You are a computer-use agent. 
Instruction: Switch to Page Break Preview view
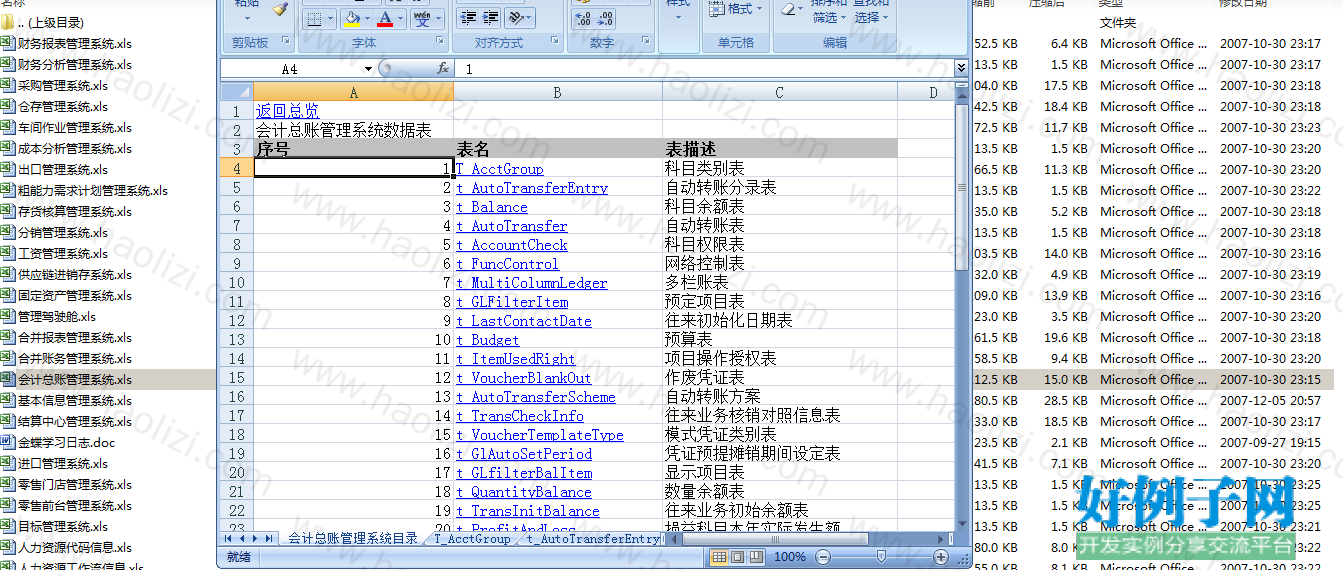[757, 556]
